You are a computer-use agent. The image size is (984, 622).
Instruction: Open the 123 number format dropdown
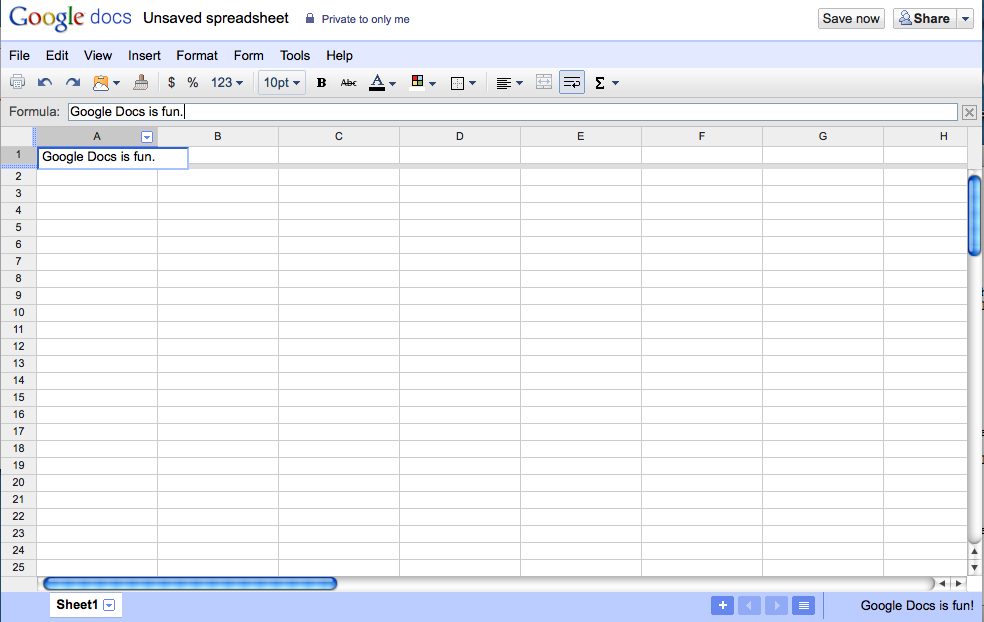click(224, 82)
